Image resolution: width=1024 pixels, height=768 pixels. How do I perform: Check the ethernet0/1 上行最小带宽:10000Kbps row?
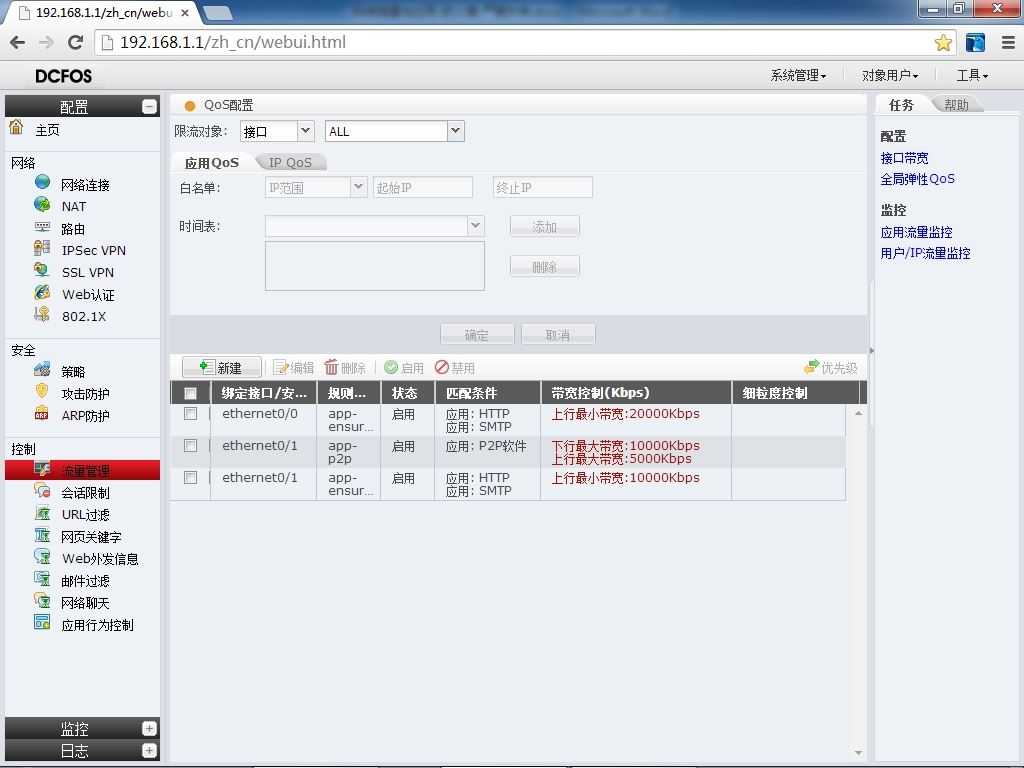pos(191,477)
